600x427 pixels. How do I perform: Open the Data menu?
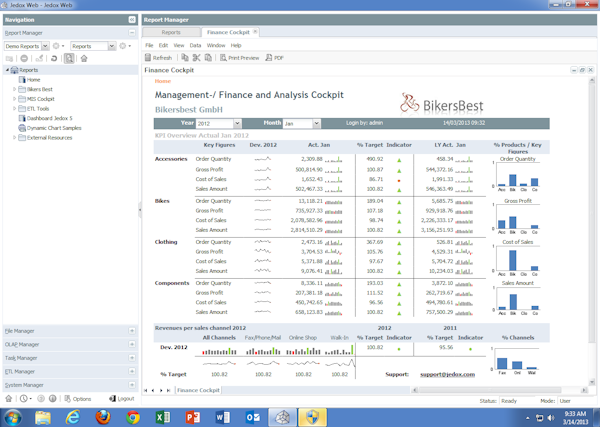coord(195,45)
